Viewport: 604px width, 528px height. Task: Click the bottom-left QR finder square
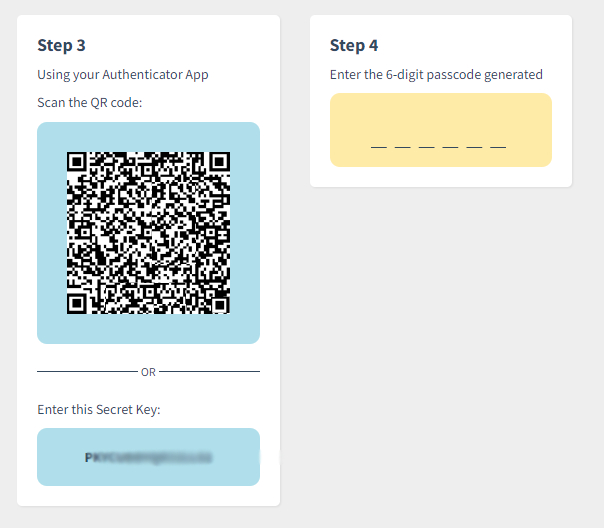77,304
